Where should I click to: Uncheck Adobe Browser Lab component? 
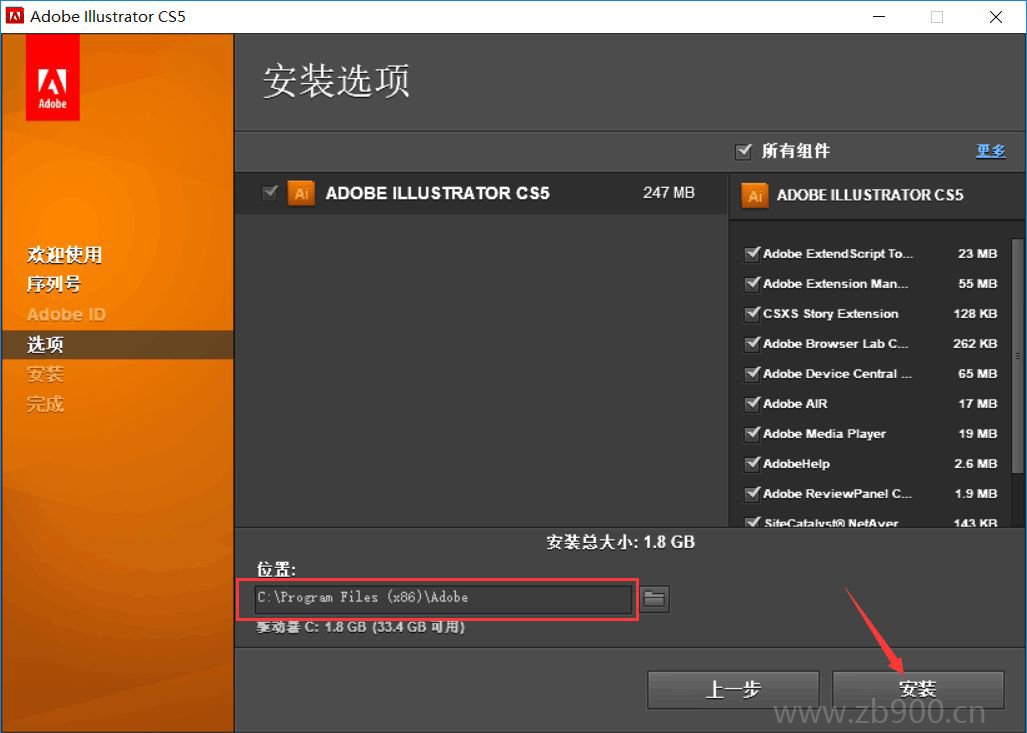pos(752,344)
